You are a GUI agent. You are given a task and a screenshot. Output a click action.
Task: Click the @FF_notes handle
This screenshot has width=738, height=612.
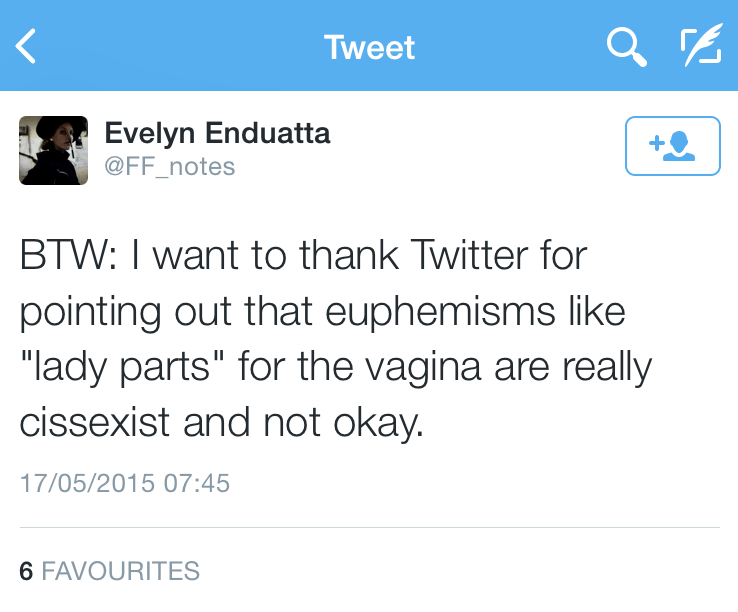pos(170,166)
